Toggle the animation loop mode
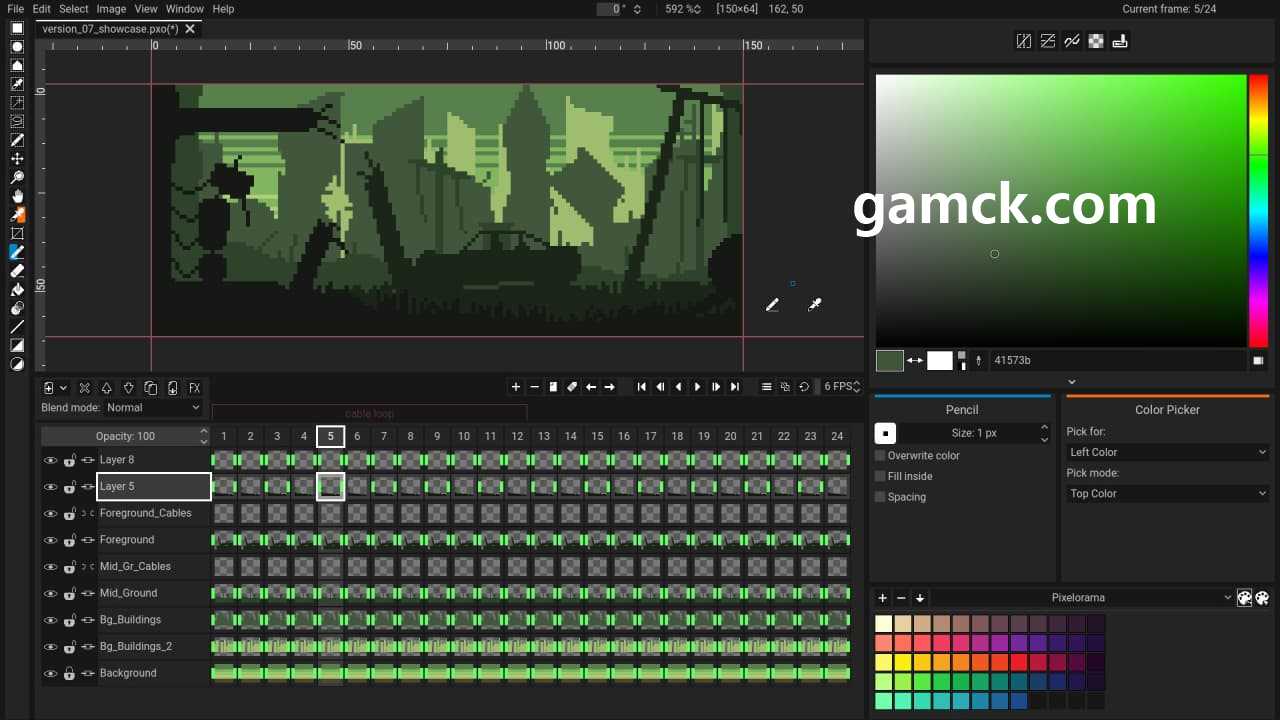 [804, 387]
